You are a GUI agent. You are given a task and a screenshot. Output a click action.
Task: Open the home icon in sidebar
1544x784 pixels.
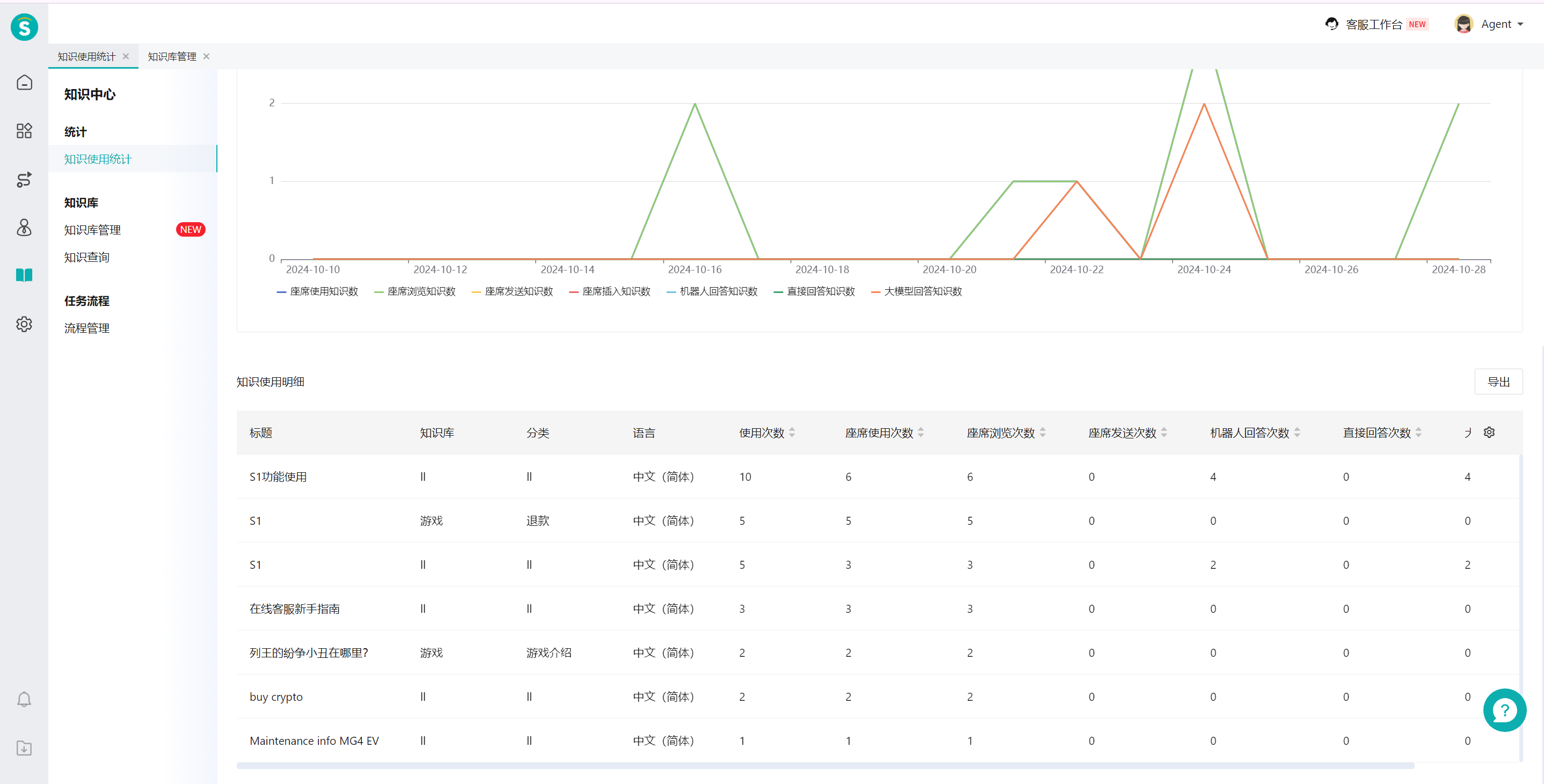pyautogui.click(x=24, y=82)
